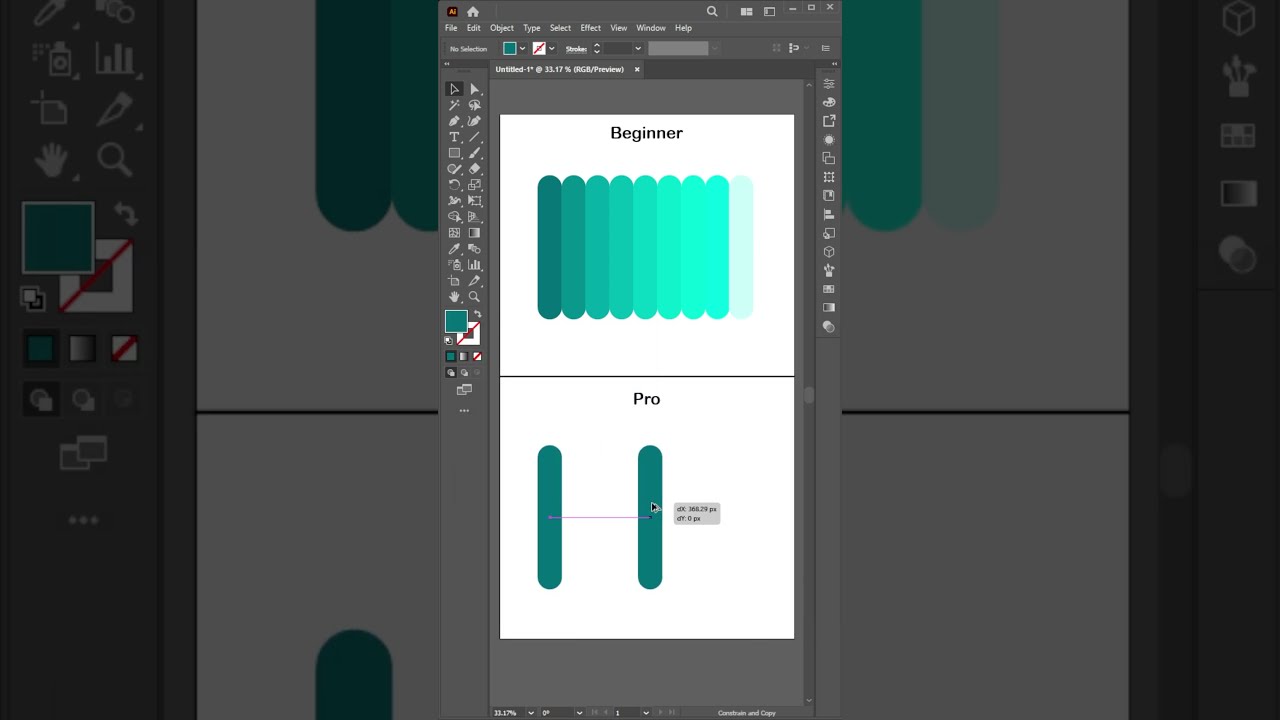This screenshot has height=720, width=1280.
Task: Select the Paintbrush tool
Action: [x=474, y=153]
